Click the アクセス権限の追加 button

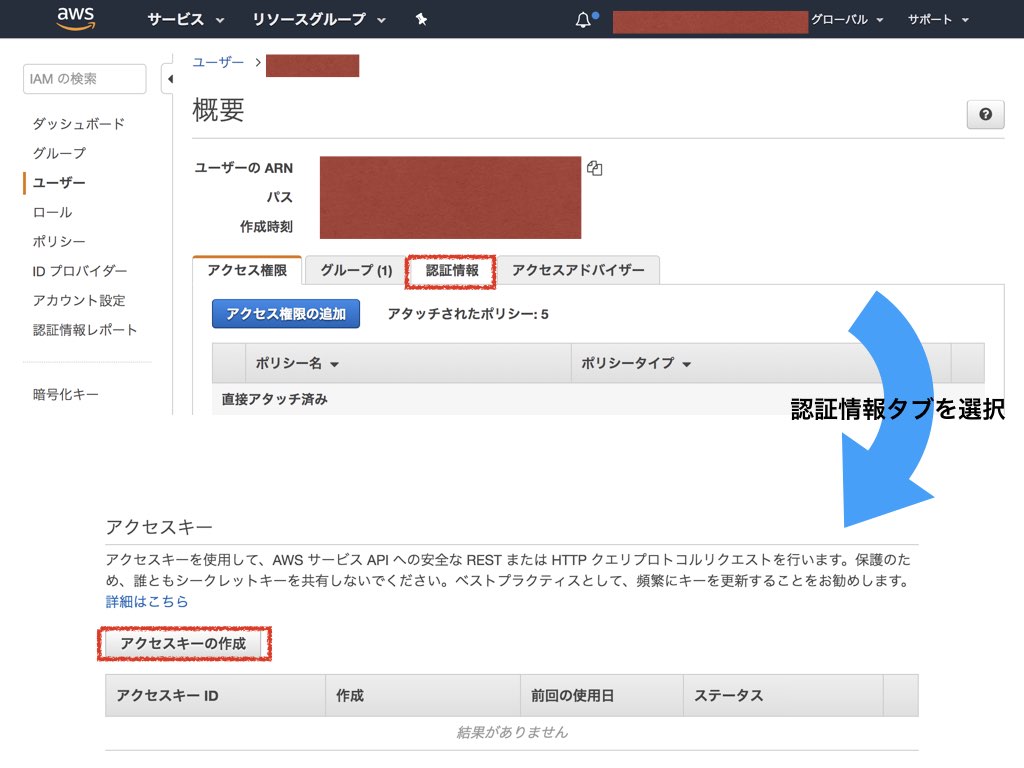coord(286,313)
